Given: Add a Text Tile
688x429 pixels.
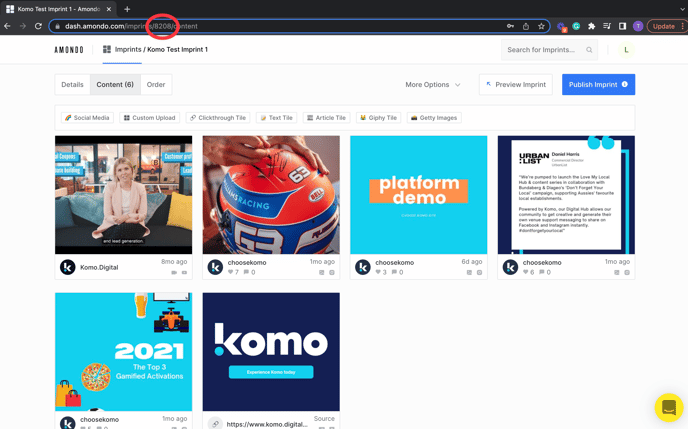Looking at the screenshot, I should [276, 118].
